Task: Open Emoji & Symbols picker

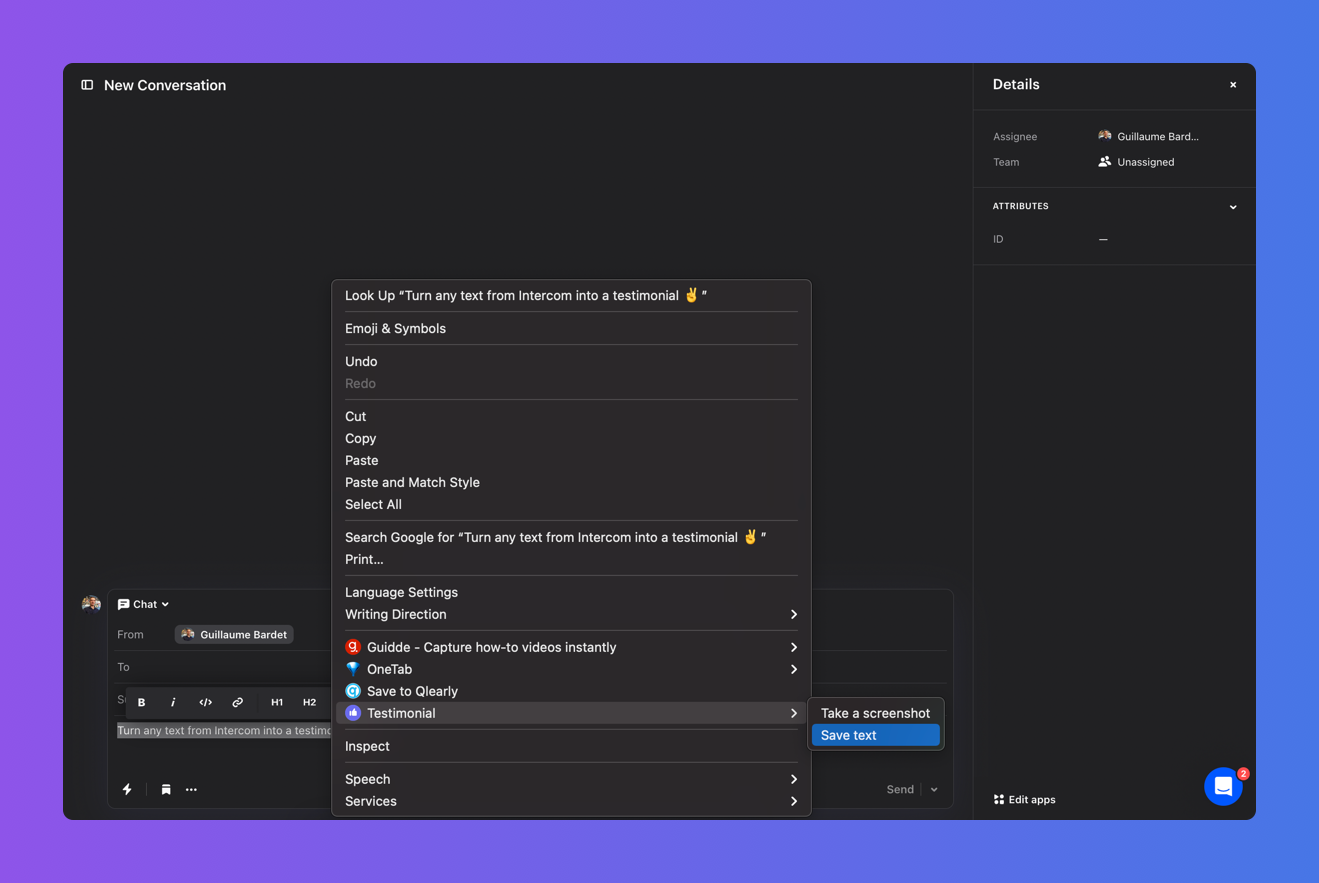Action: point(571,328)
